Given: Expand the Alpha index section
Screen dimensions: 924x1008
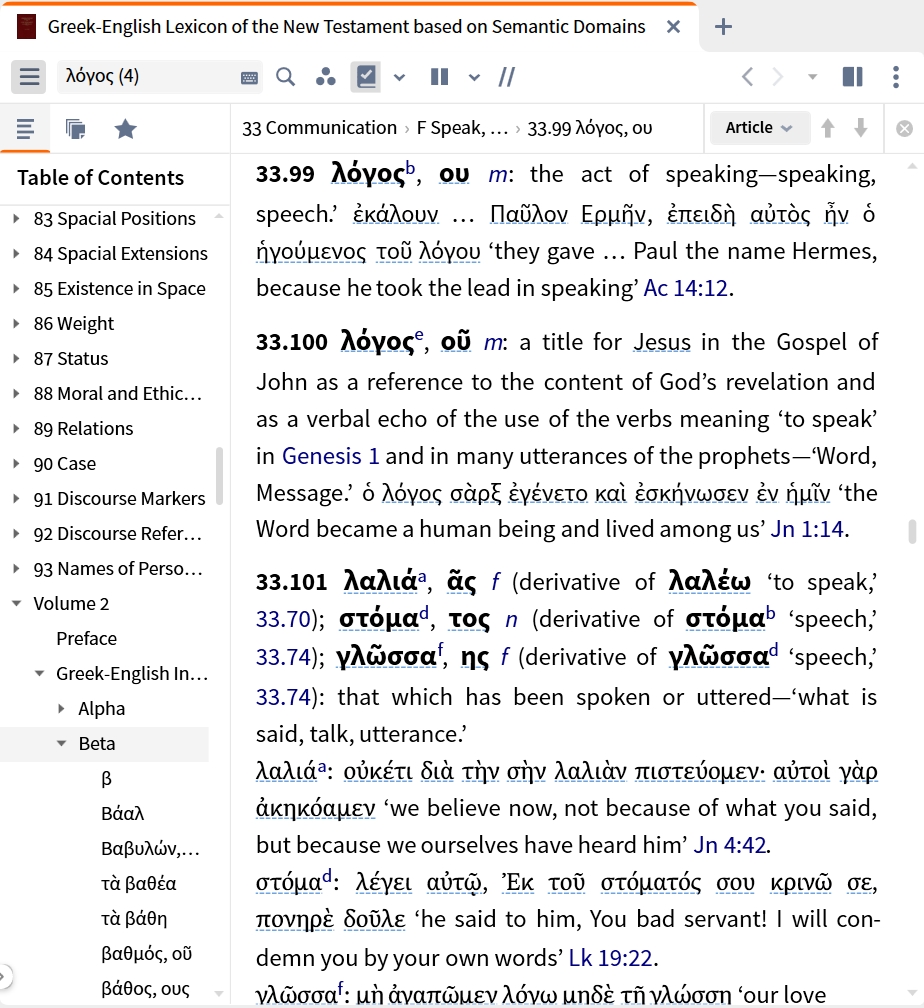Looking at the screenshot, I should [x=62, y=708].
